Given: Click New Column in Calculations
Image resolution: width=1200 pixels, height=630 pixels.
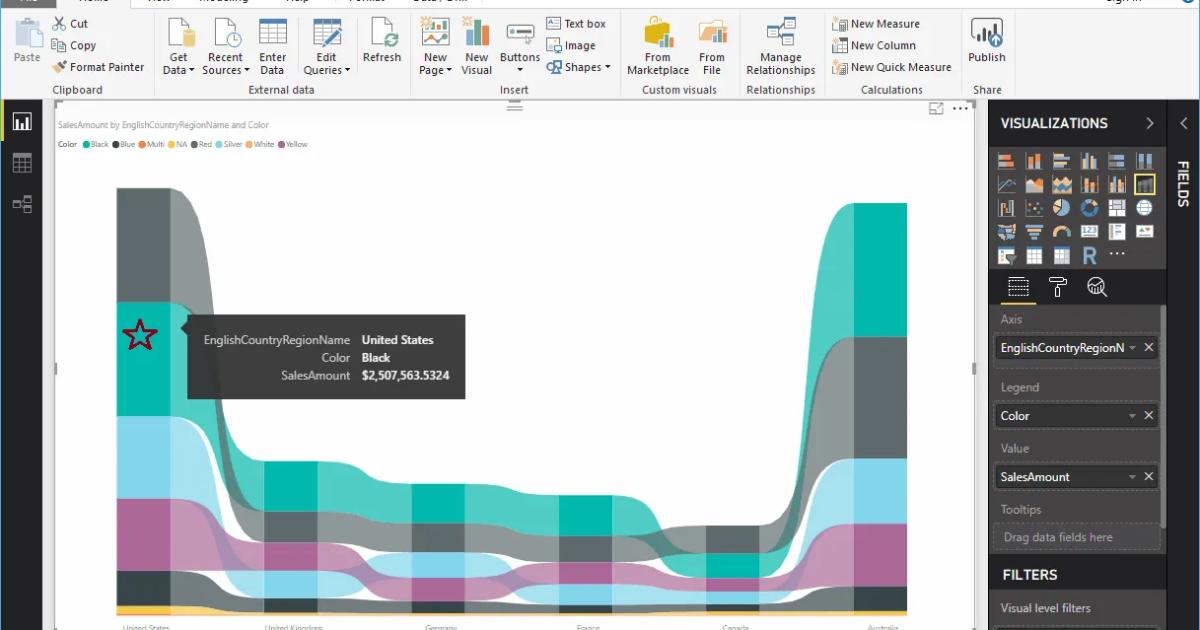Looking at the screenshot, I should (874, 45).
